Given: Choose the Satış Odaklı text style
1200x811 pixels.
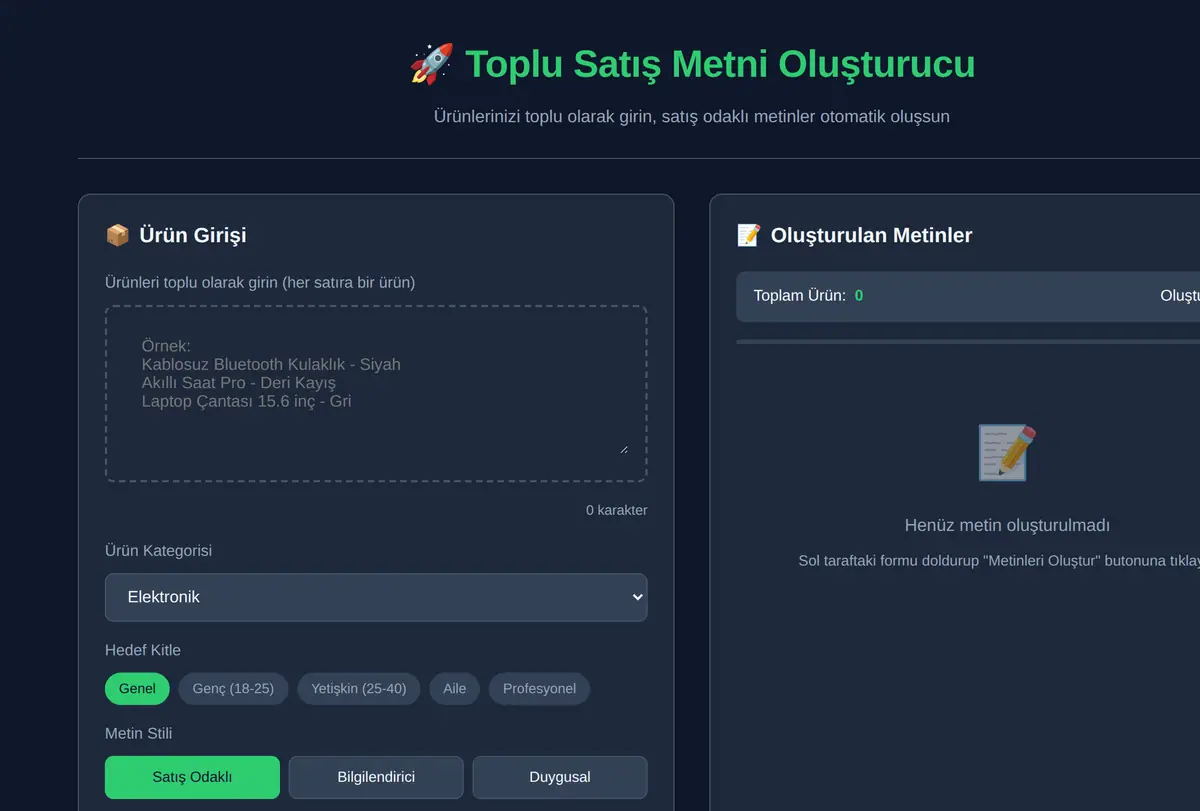Looking at the screenshot, I should pos(192,777).
